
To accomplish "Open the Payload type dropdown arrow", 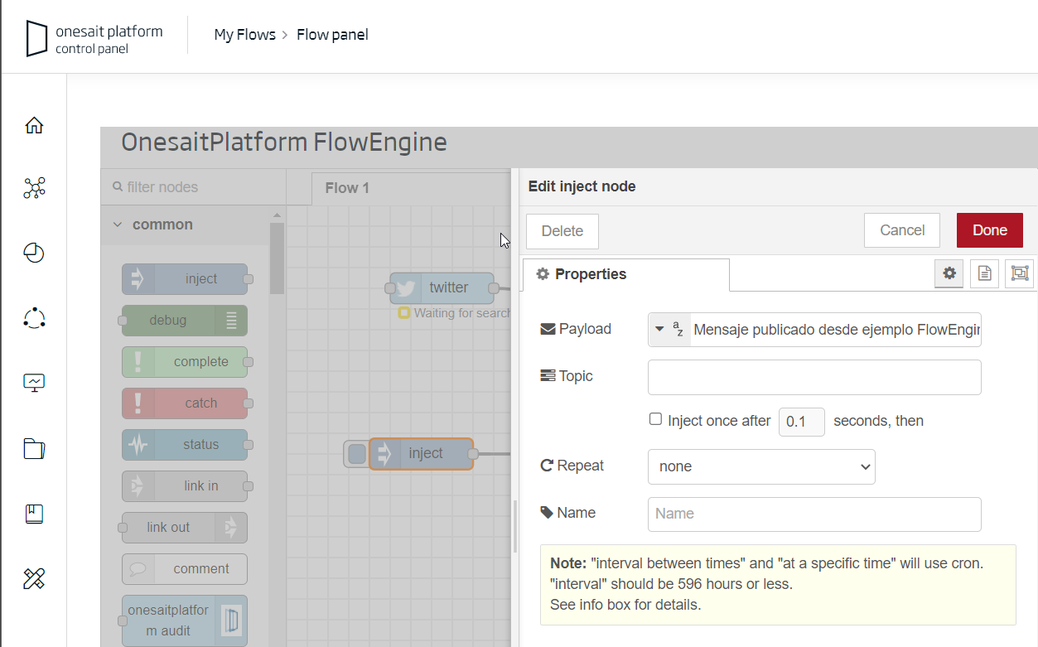I will [x=659, y=329].
